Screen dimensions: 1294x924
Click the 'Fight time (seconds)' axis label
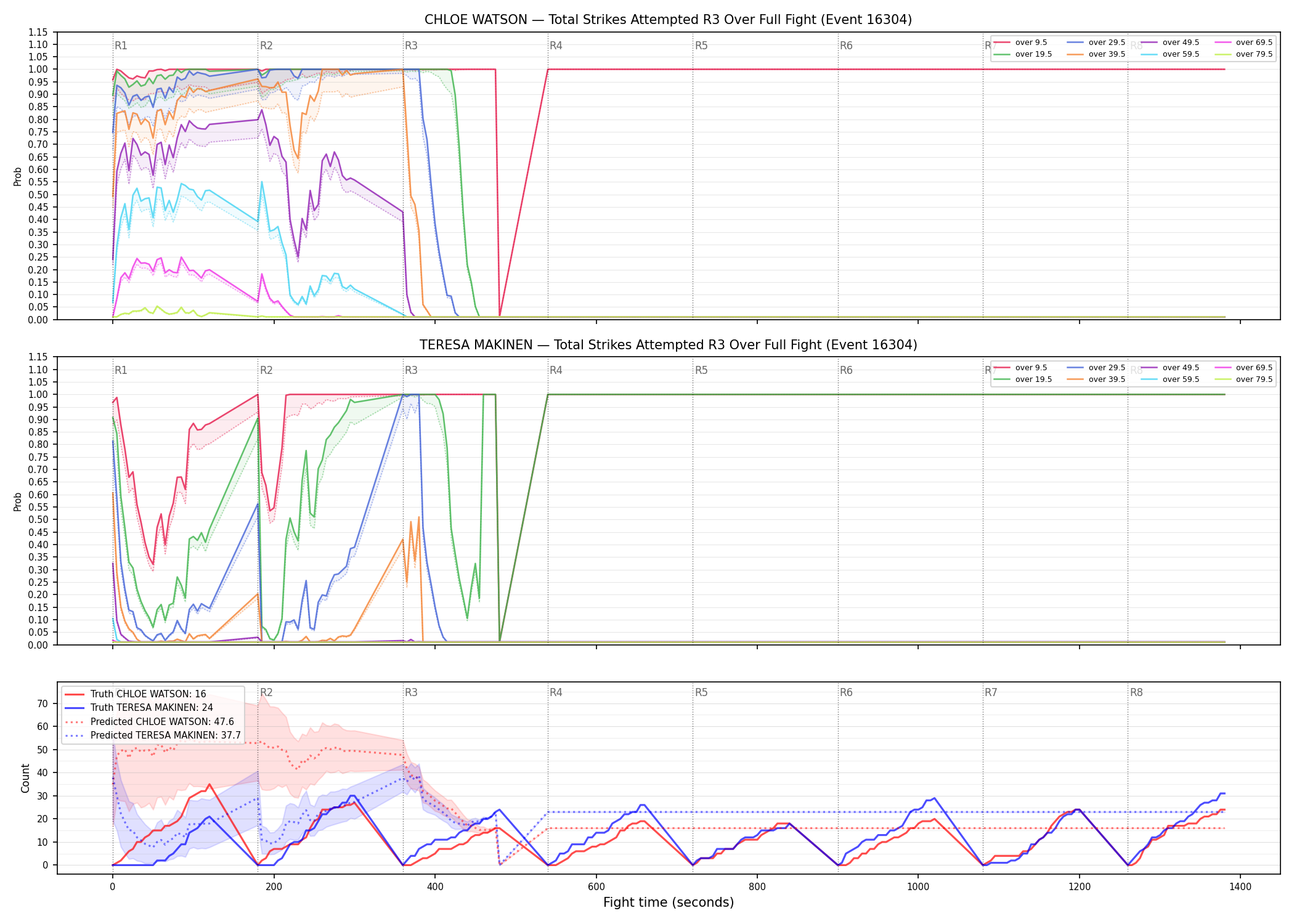coord(669,902)
